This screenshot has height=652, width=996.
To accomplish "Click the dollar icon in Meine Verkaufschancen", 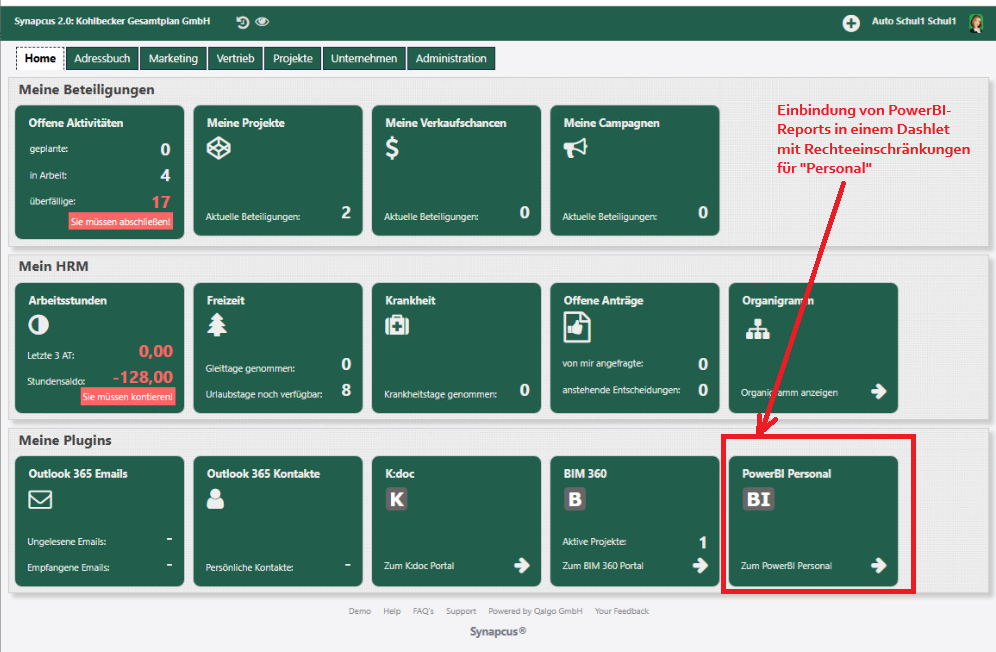I will point(393,148).
